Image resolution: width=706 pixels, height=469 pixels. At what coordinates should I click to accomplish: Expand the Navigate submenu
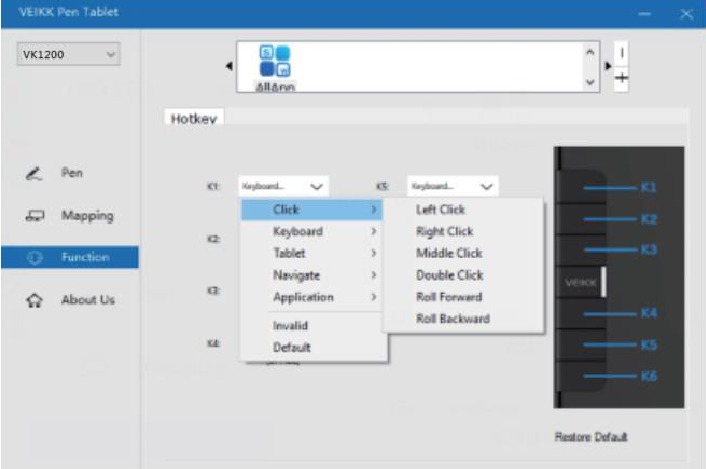pyautogui.click(x=312, y=275)
